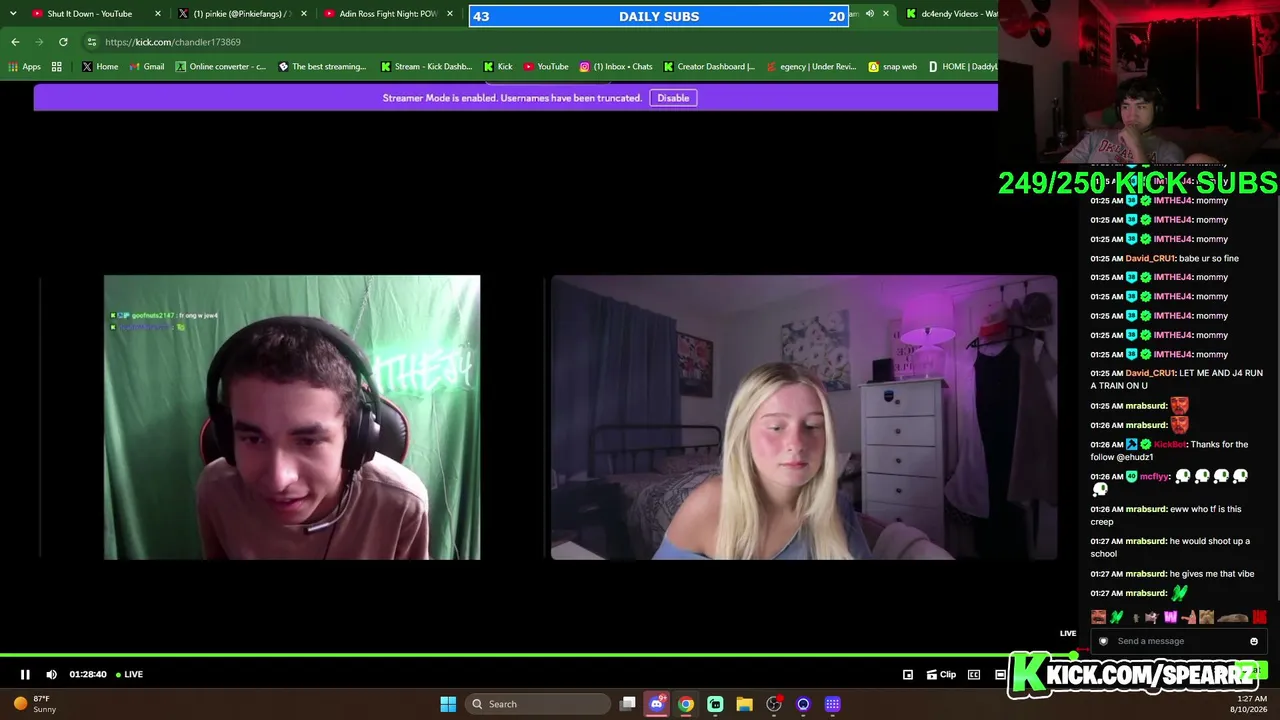Open the Online converter bookmark

coord(220,67)
